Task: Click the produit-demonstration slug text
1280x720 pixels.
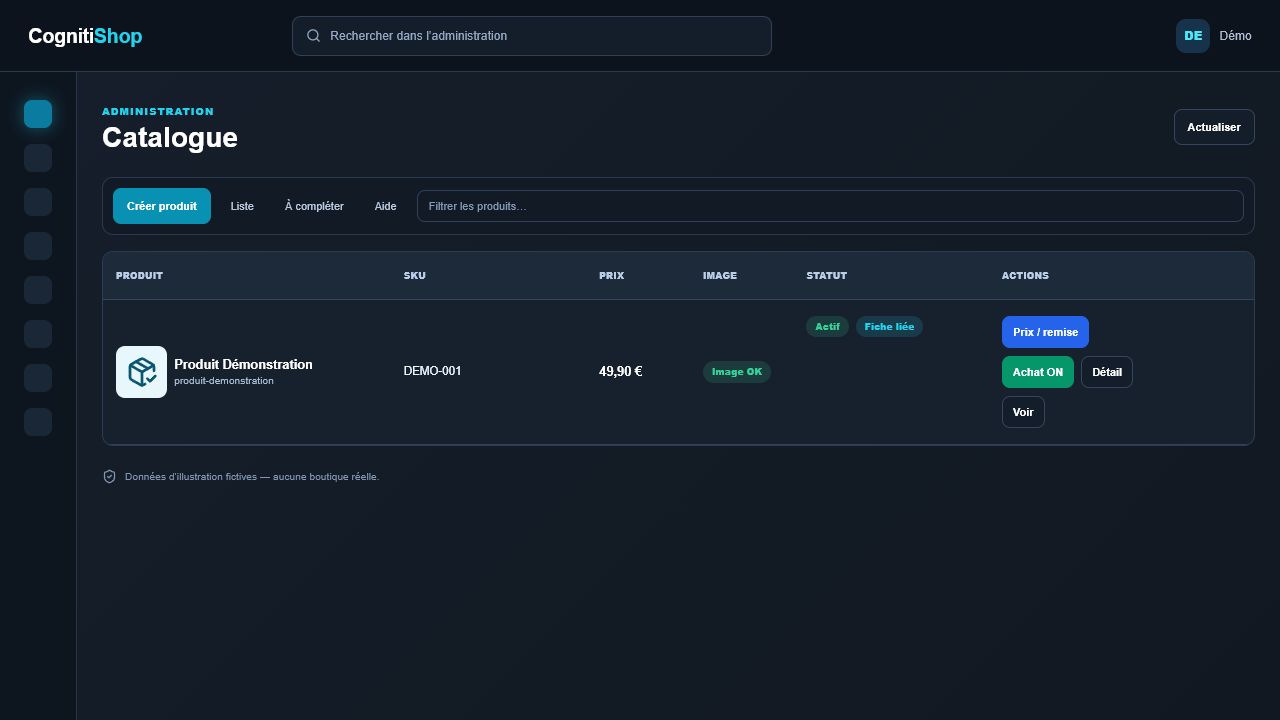Action: [x=224, y=381]
